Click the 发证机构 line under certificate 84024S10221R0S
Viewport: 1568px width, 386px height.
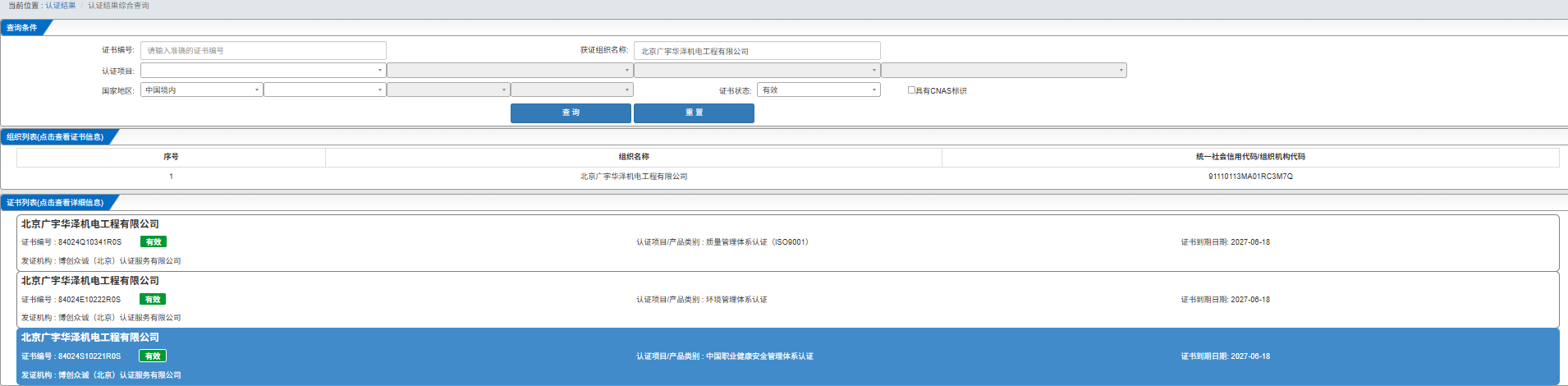[x=101, y=375]
